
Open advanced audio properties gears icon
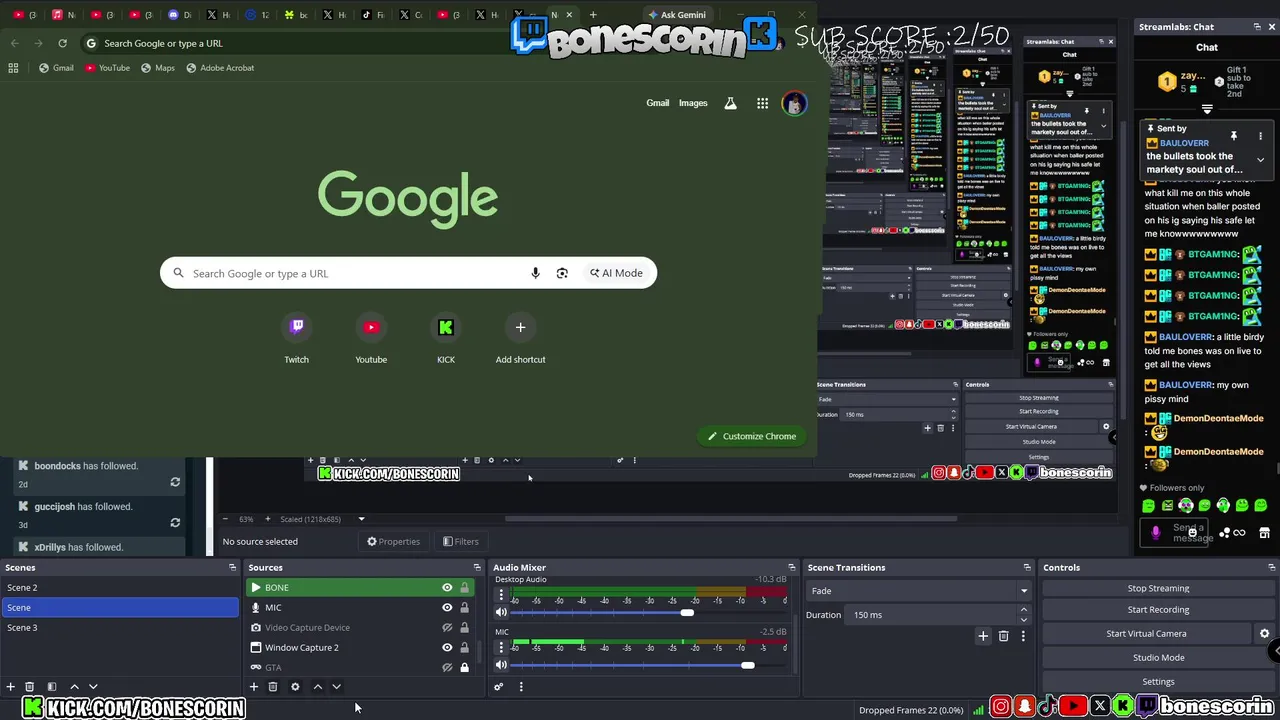498,687
